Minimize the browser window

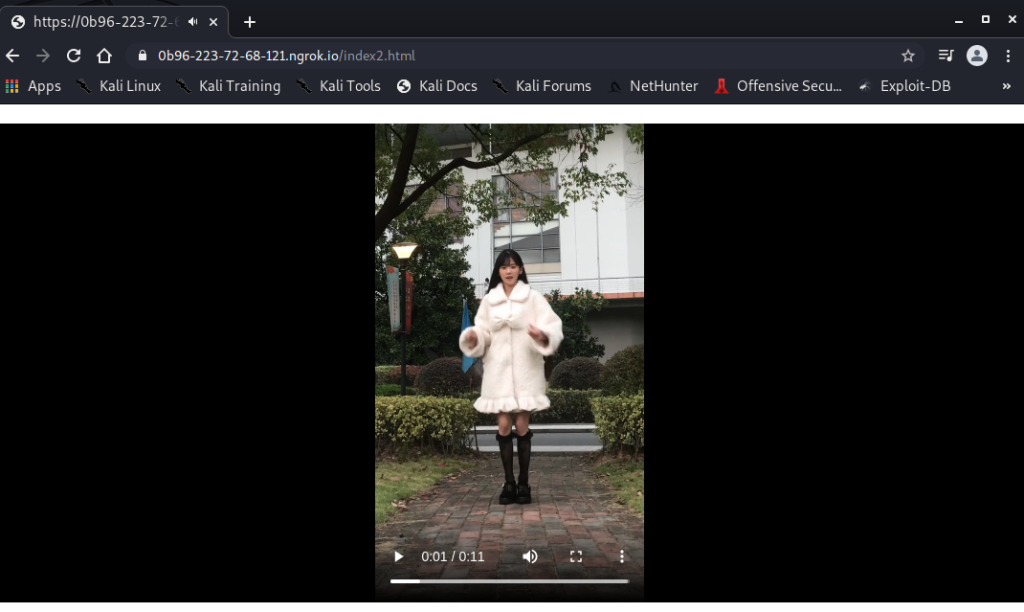coord(959,21)
